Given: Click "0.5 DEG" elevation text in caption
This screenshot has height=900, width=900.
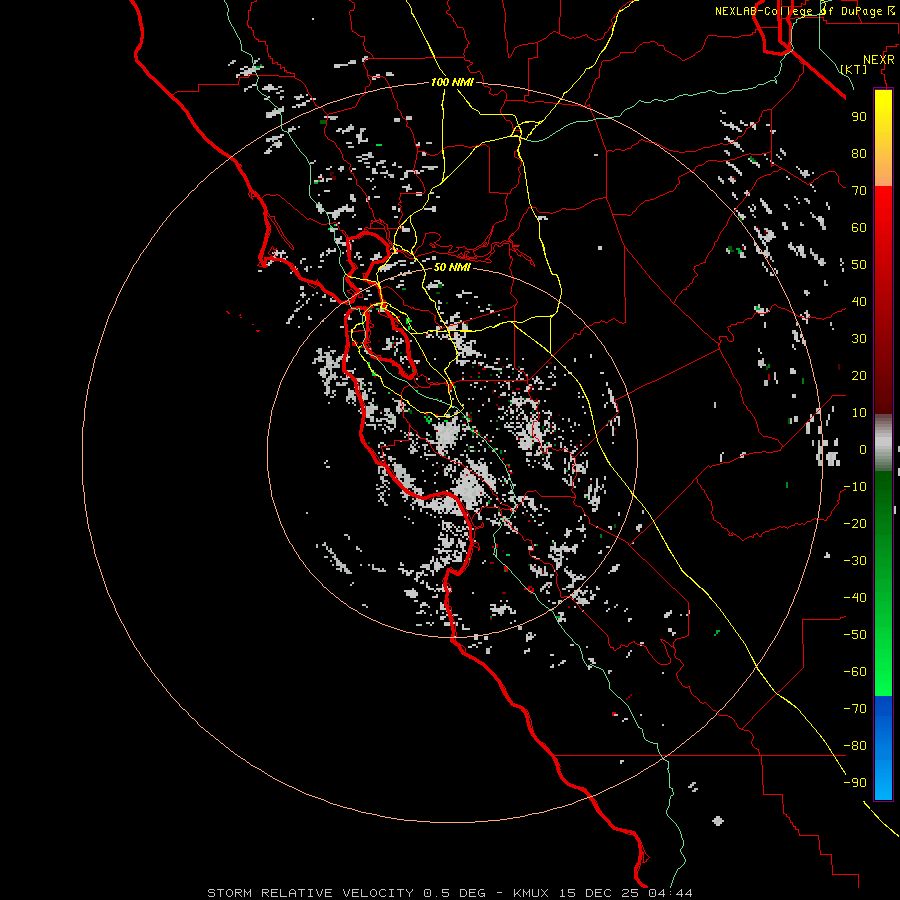Looking at the screenshot, I should [x=454, y=893].
